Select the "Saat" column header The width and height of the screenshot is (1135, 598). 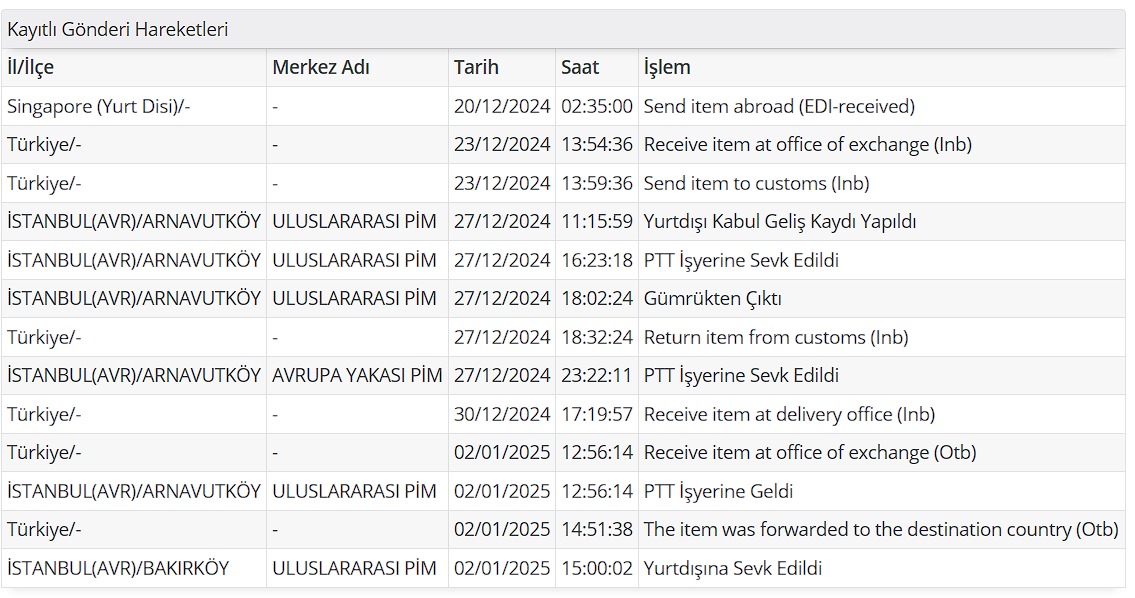[x=580, y=68]
